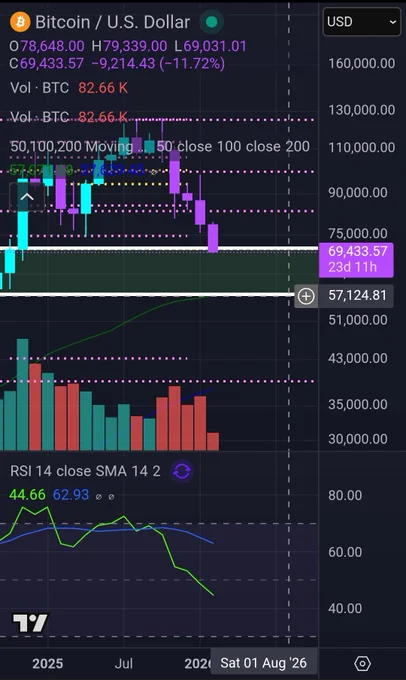Click the 80.00 RSI axis label

tap(345, 495)
